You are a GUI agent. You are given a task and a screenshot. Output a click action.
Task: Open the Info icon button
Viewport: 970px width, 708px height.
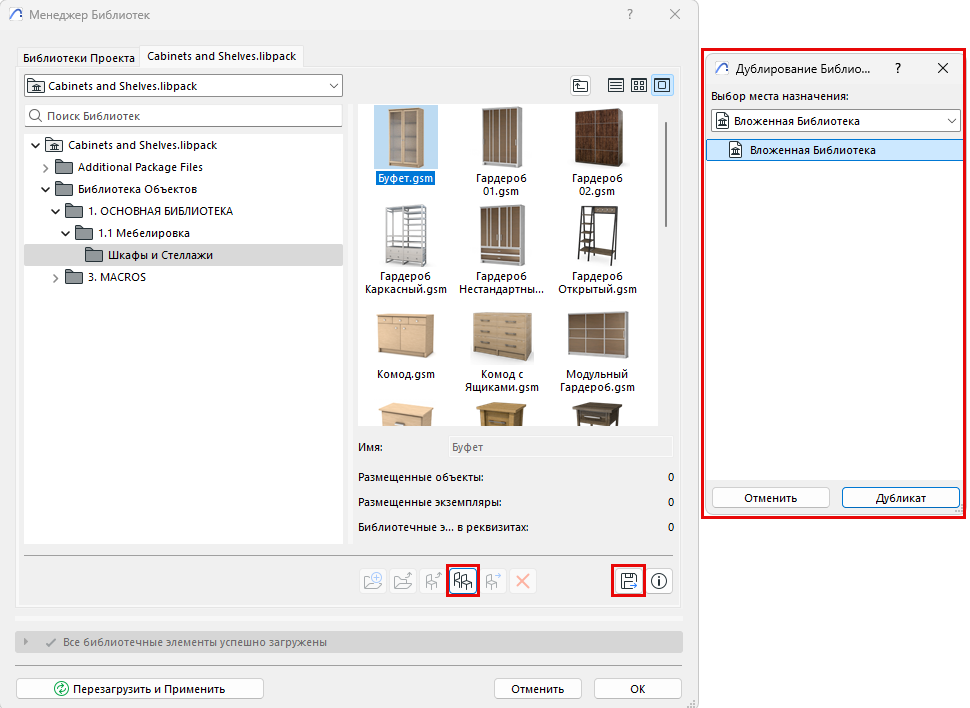click(659, 581)
